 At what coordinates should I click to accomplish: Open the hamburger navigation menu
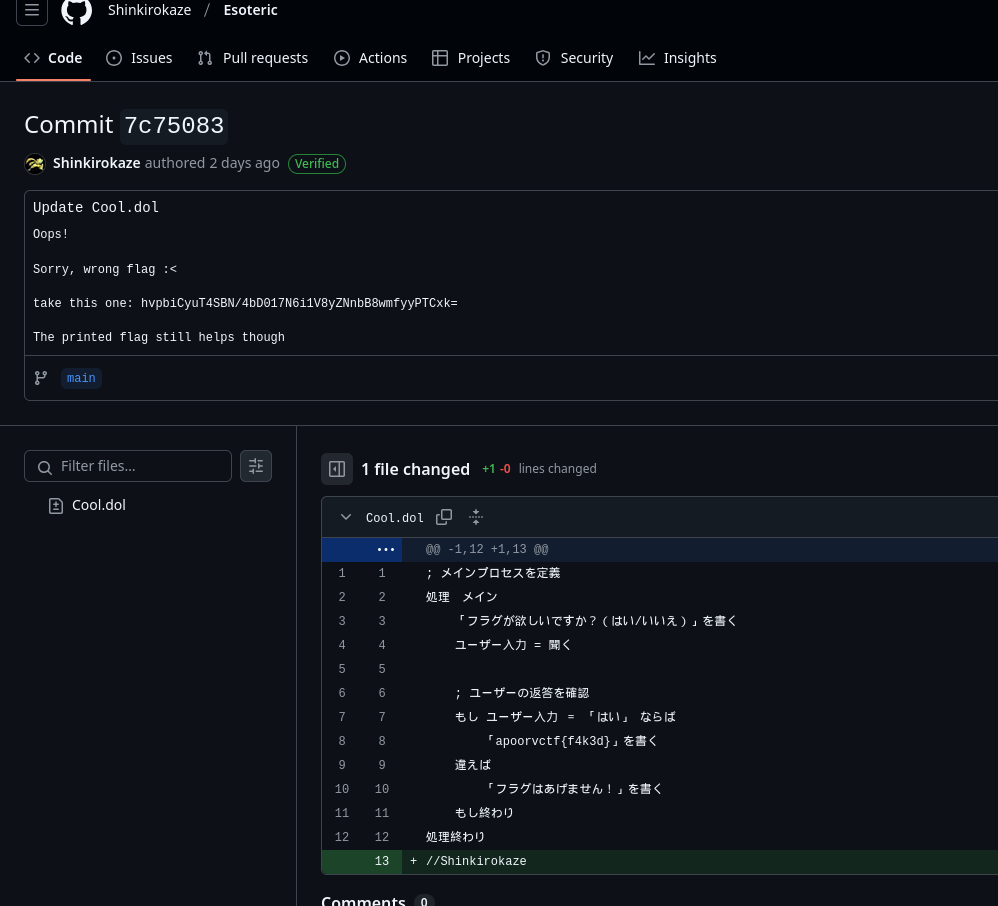coord(32,11)
